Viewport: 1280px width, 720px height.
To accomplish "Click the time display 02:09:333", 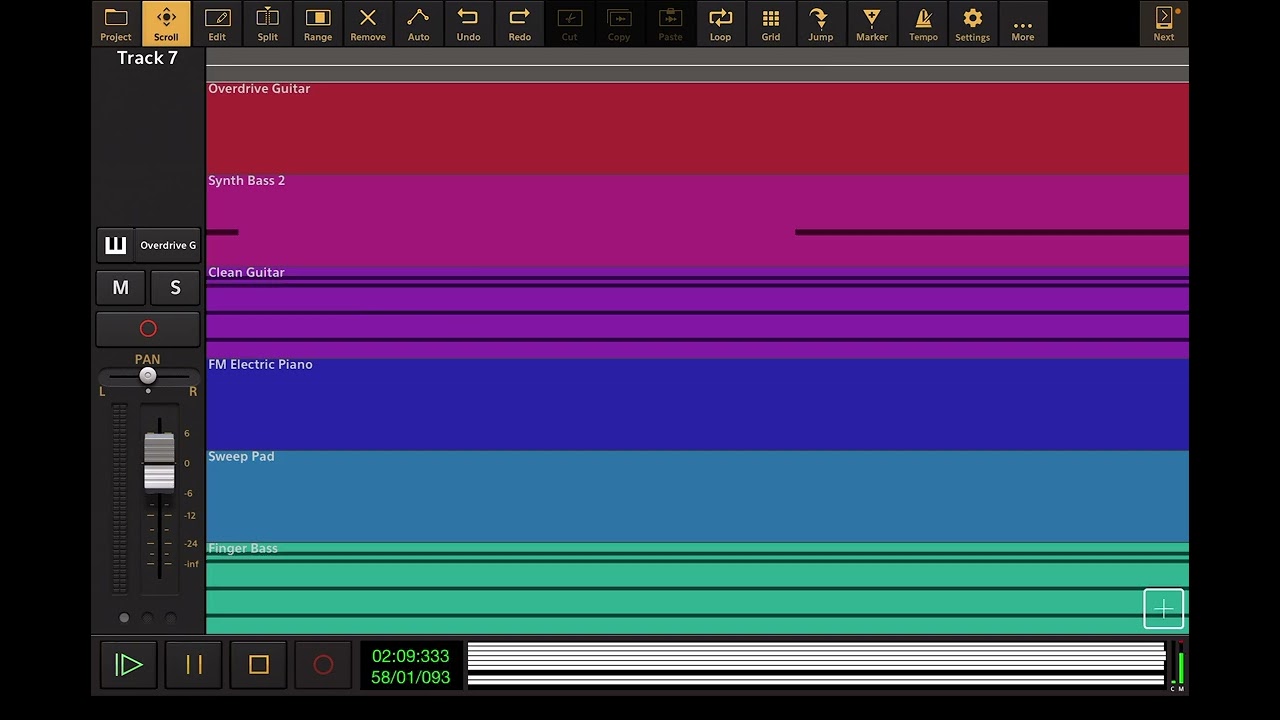I will (411, 656).
